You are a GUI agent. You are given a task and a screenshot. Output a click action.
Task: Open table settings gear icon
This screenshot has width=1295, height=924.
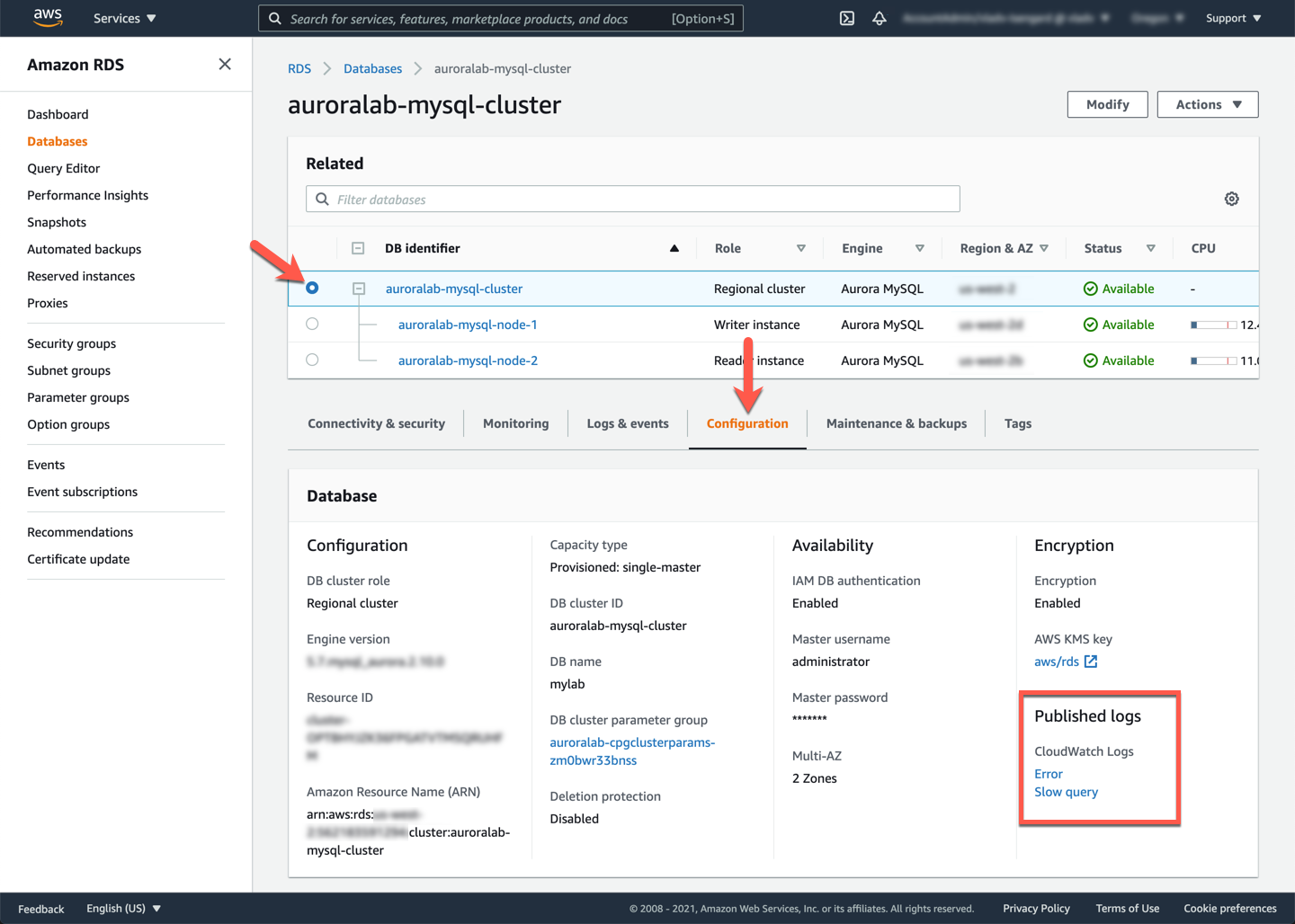1231,199
